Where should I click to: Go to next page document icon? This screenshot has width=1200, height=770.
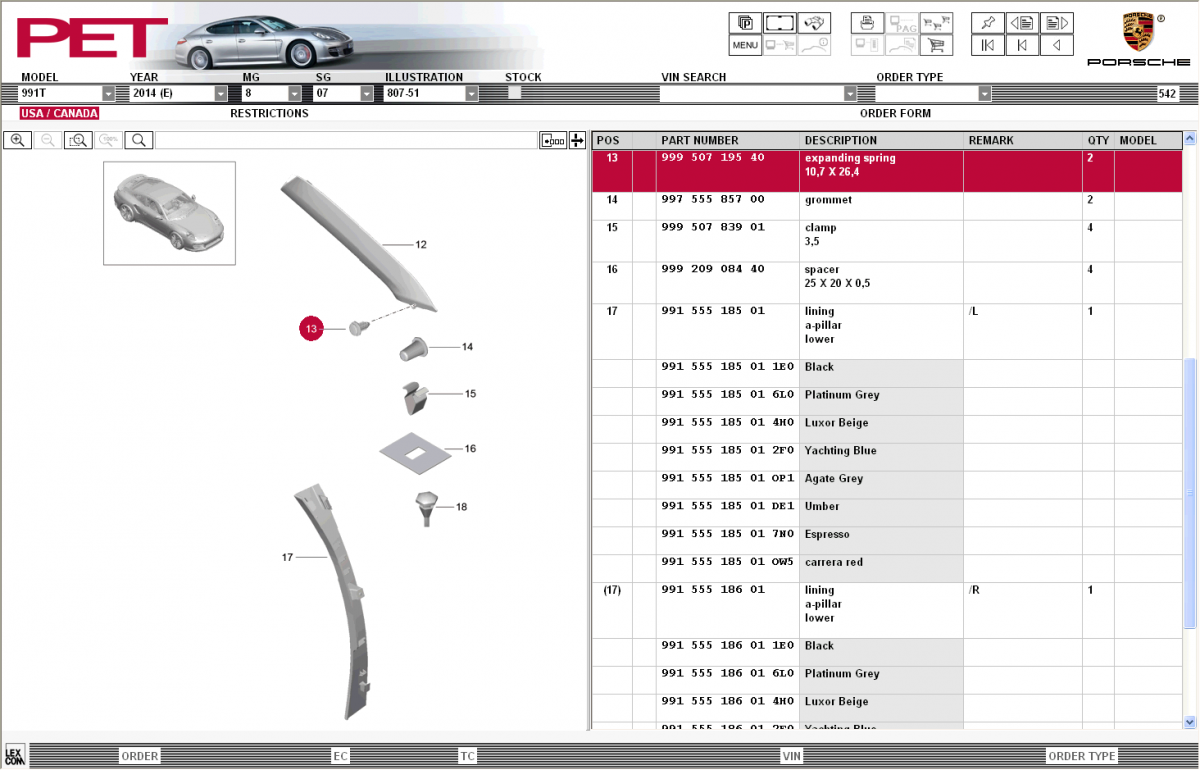(1057, 23)
